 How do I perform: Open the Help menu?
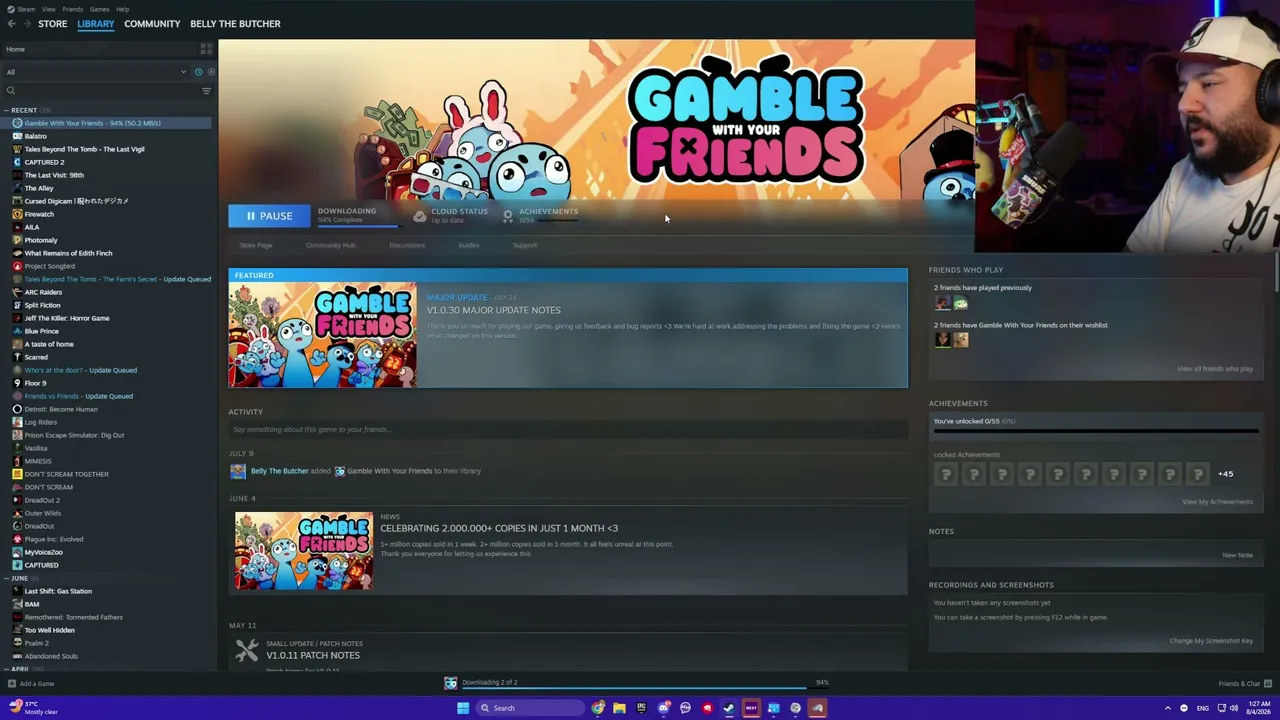pos(122,9)
